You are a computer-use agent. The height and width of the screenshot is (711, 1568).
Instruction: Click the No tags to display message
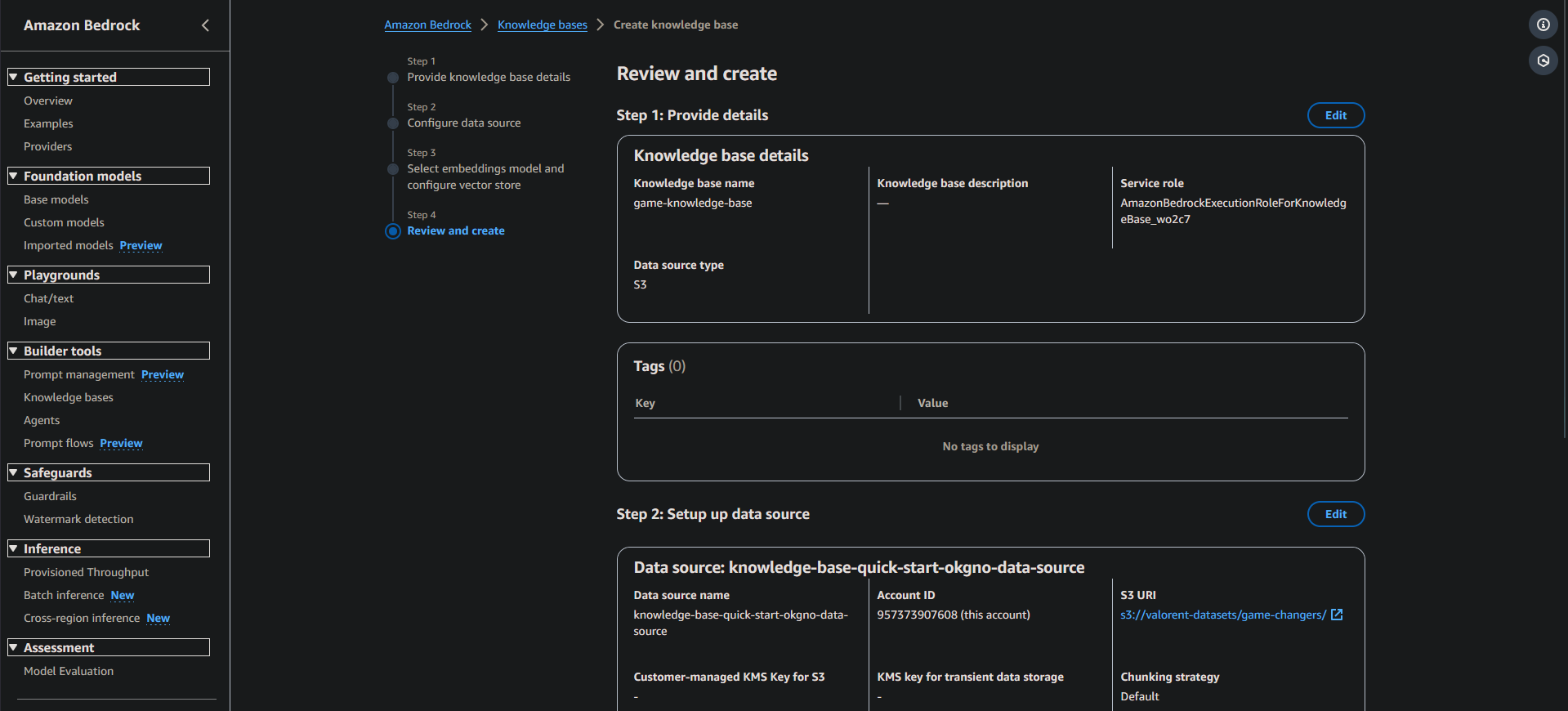click(990, 446)
